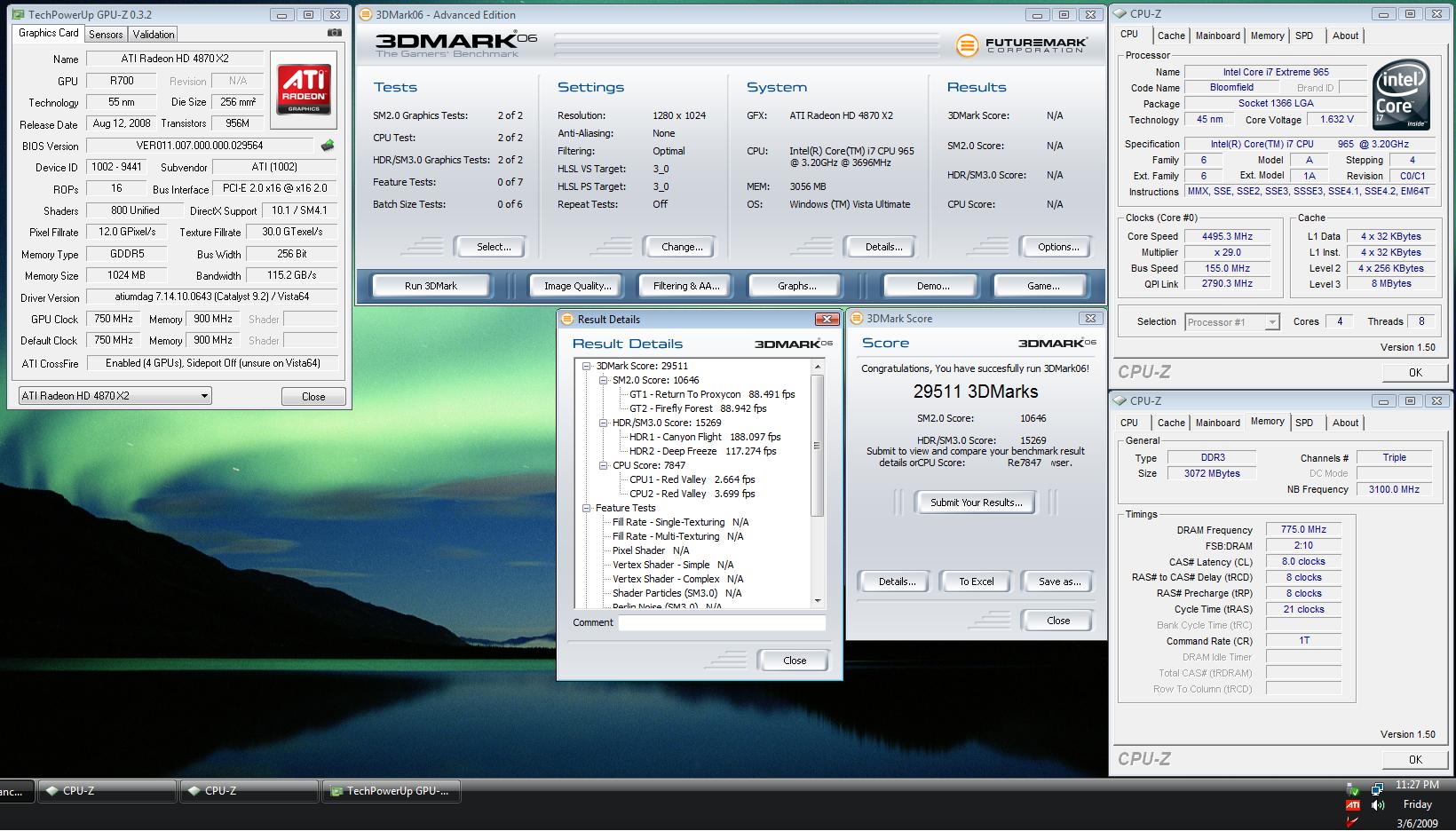Click Submit Your Results... button
Viewport: 1456px width, 831px height.
(x=976, y=503)
